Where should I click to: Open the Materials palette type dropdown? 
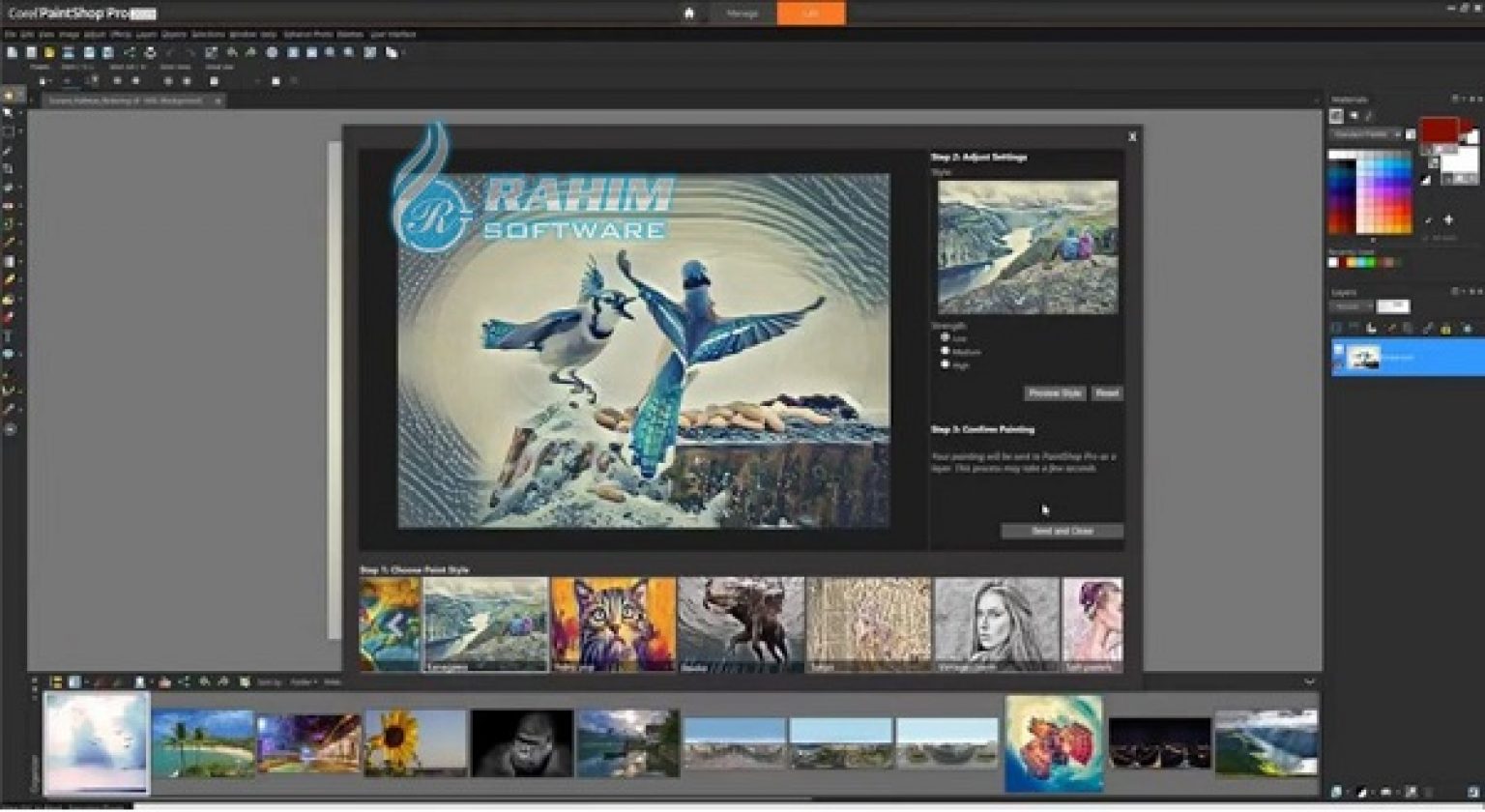click(1366, 134)
